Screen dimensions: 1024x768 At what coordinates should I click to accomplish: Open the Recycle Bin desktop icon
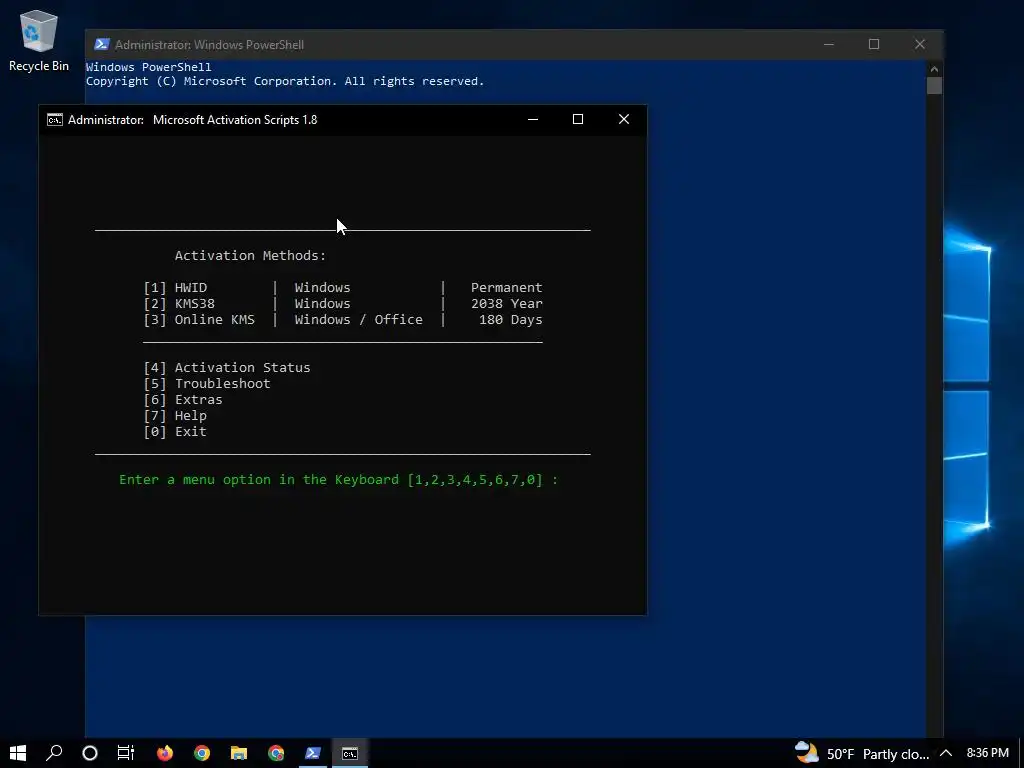(39, 40)
